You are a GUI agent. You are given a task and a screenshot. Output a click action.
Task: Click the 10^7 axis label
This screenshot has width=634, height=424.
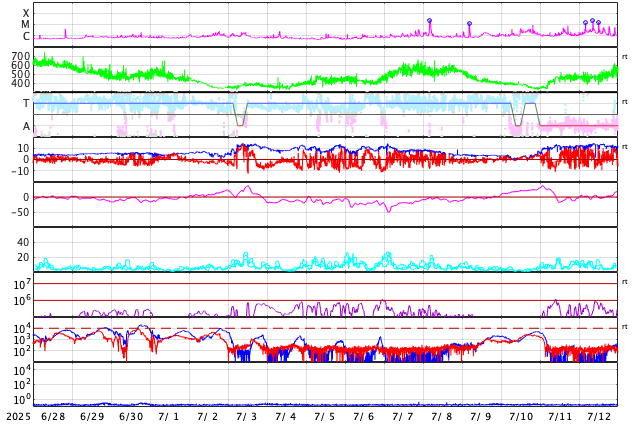21,284
